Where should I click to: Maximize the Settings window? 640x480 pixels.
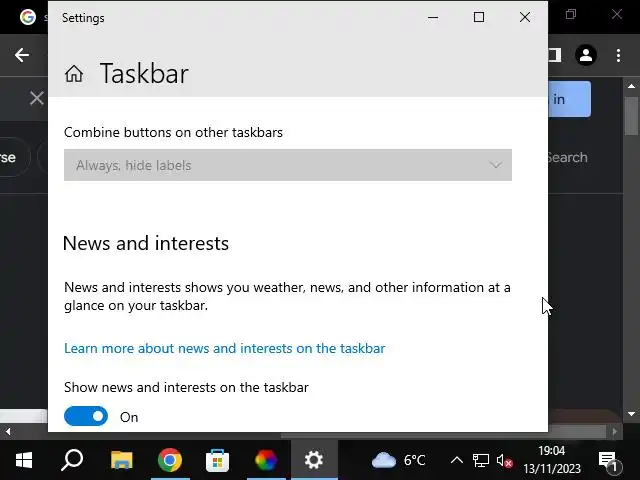coord(479,17)
